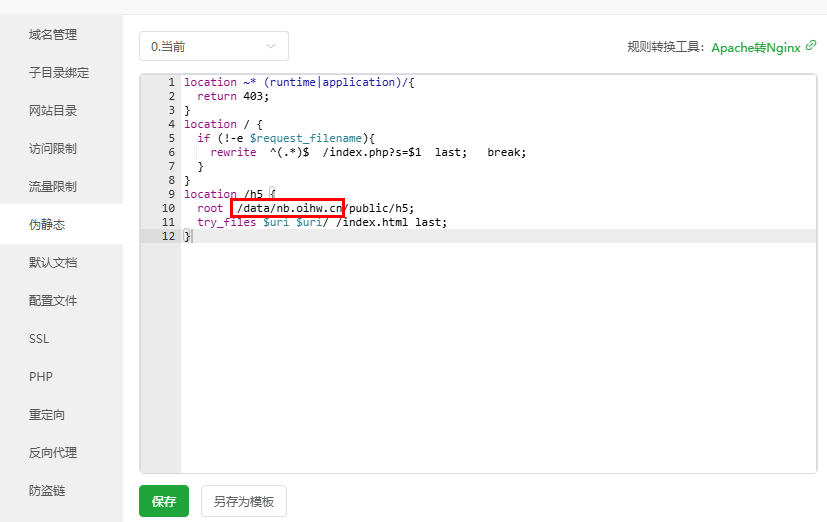The height and width of the screenshot is (522, 827).
Task: Switch to 子目录绑定 tab
Action: click(59, 73)
